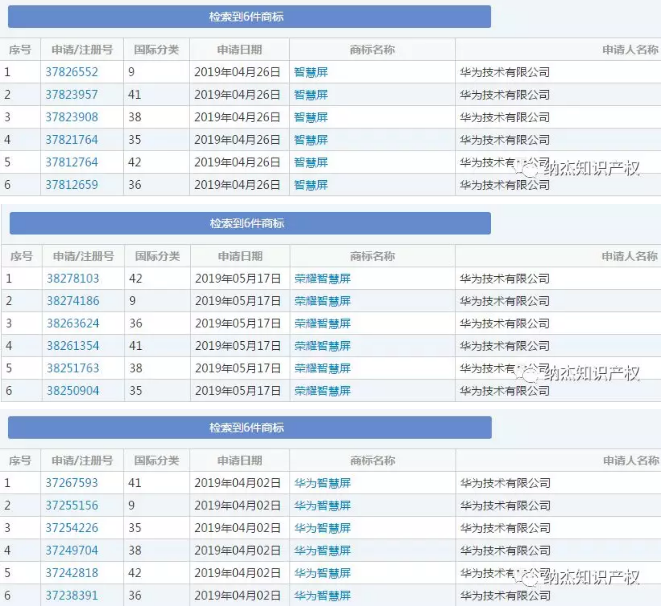
Task: Select class 41 in row 37823957
Action: click(134, 95)
